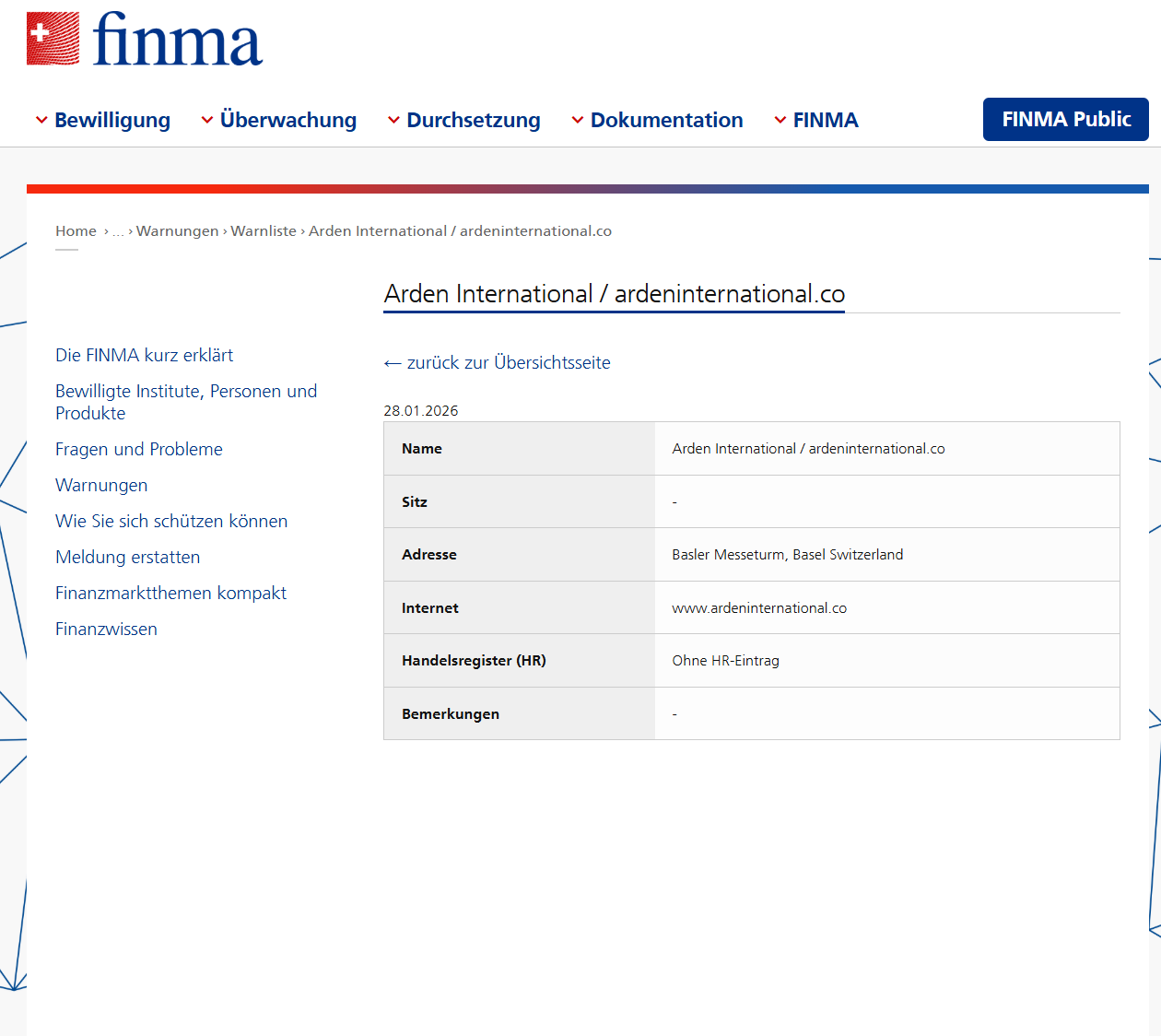
Task: Click the Internet label cell
Action: pyautogui.click(x=520, y=607)
